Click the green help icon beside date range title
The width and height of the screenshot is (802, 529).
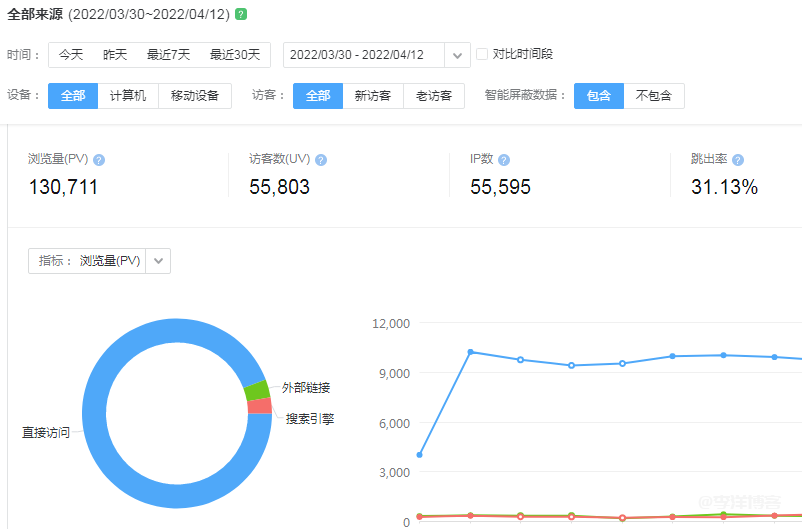point(241,14)
